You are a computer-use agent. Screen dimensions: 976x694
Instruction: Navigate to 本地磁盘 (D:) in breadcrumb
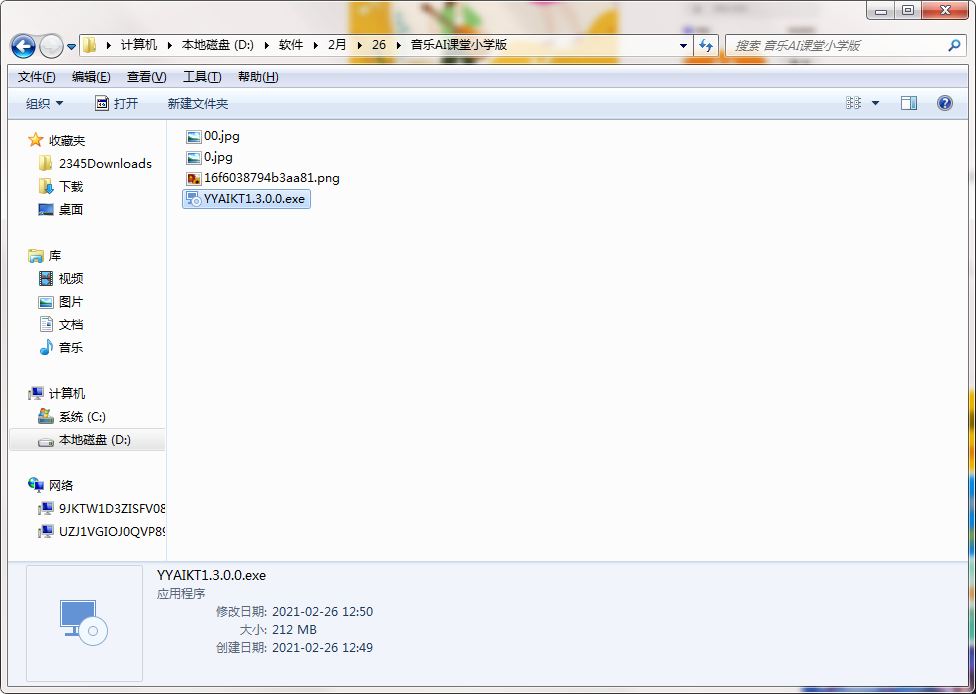(217, 45)
